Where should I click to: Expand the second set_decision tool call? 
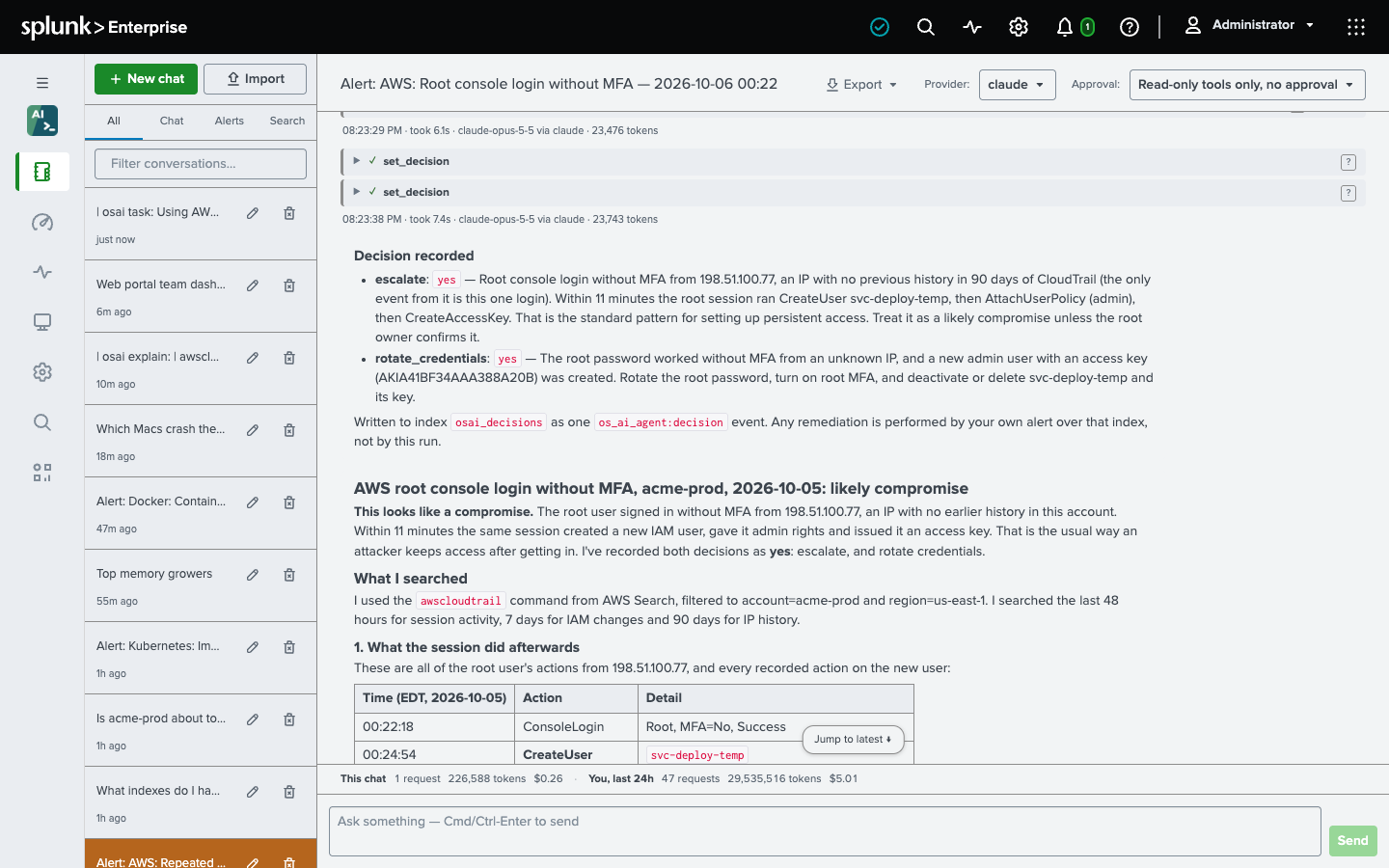pos(357,192)
